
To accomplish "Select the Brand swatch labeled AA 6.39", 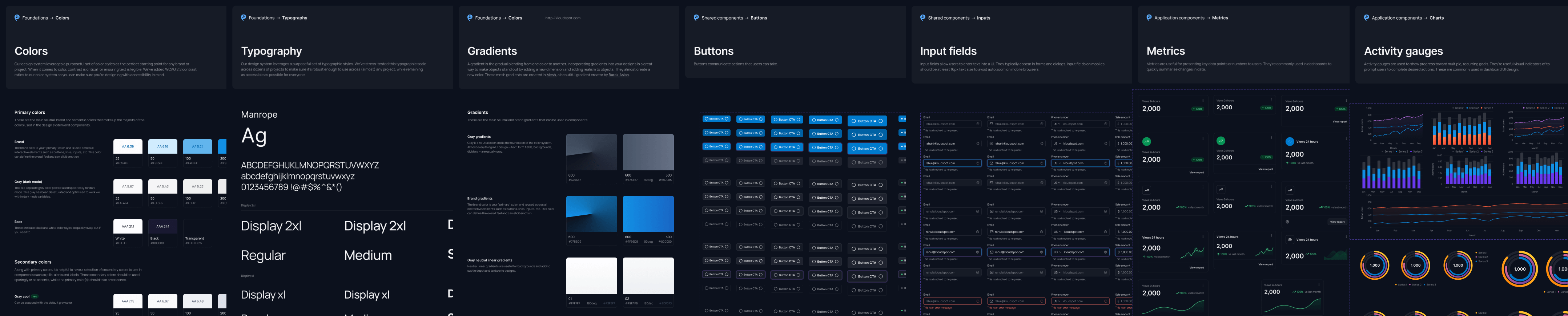I will (128, 146).
